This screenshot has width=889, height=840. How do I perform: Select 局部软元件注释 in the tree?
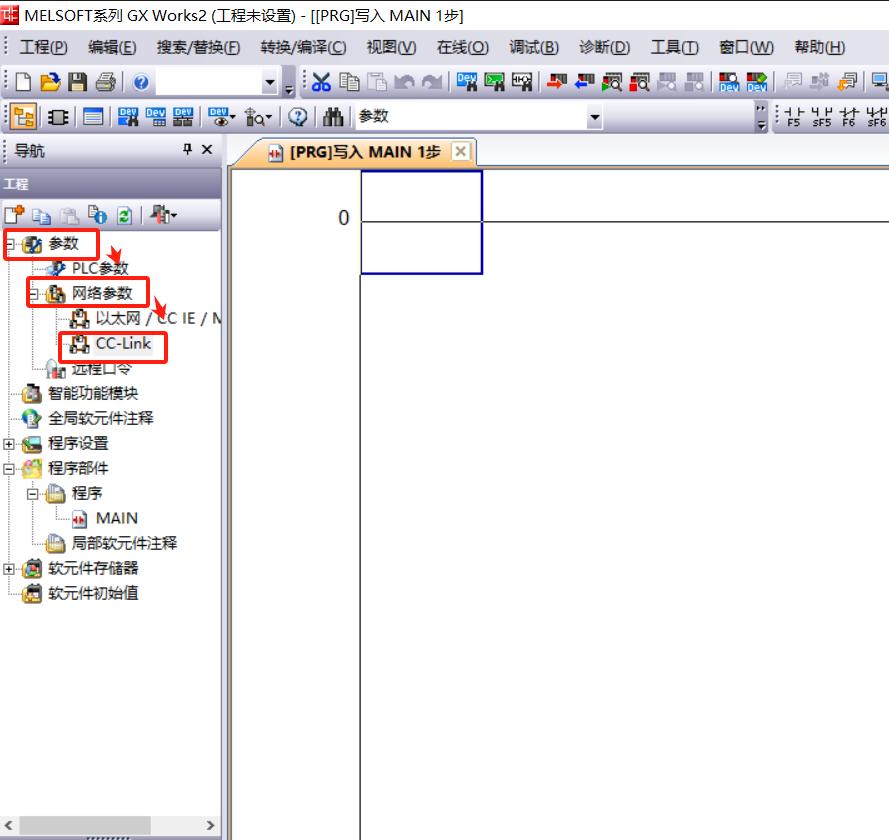click(x=124, y=543)
